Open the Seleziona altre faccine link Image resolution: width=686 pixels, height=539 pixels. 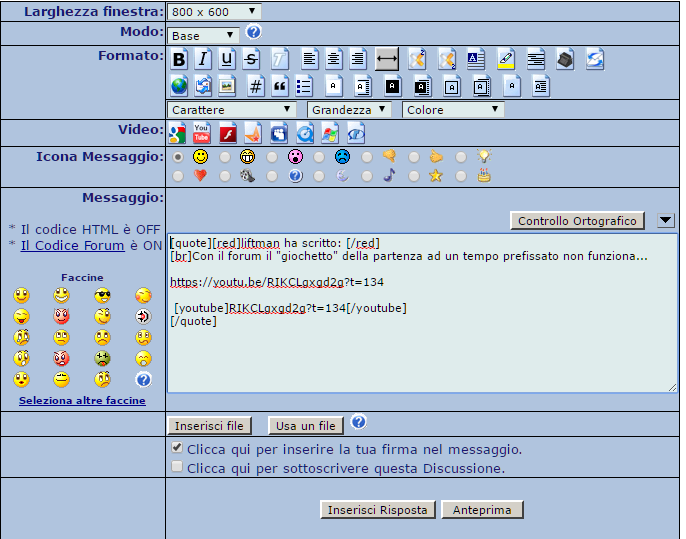click(82, 400)
